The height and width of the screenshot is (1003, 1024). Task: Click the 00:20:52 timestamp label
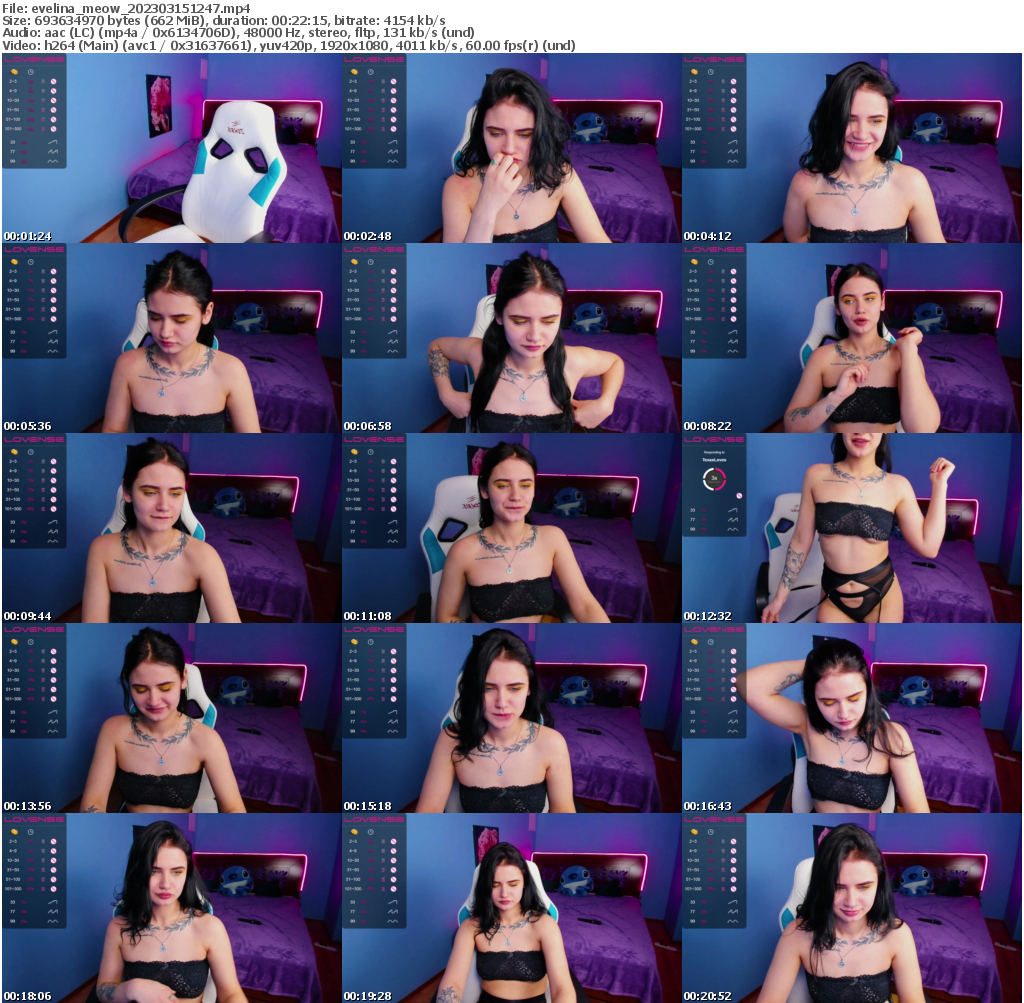(708, 996)
